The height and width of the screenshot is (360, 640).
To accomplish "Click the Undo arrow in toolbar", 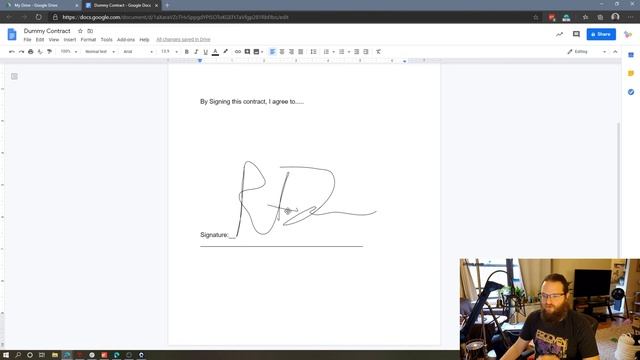I will [x=11, y=52].
